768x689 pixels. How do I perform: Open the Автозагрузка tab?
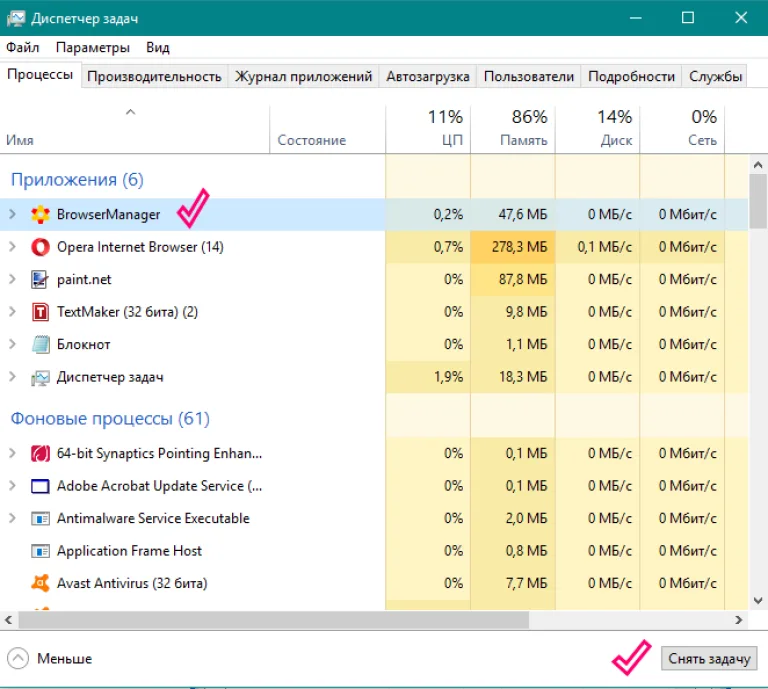point(428,76)
